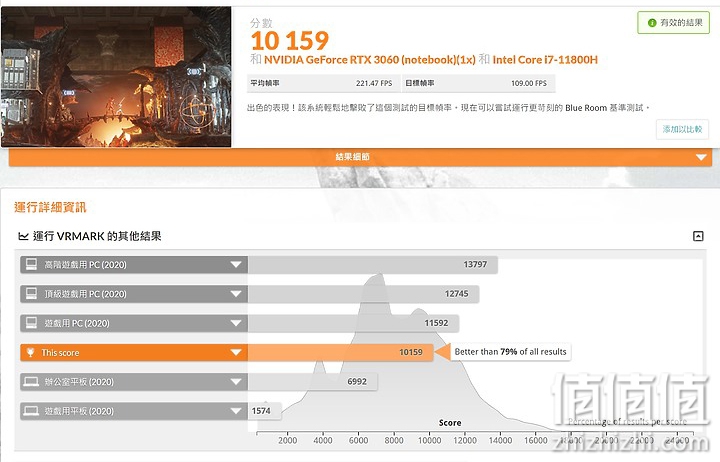720x462 pixels.
Task: Expand 辦公室平板 (2020) dropdown arrow
Action: pos(236,382)
